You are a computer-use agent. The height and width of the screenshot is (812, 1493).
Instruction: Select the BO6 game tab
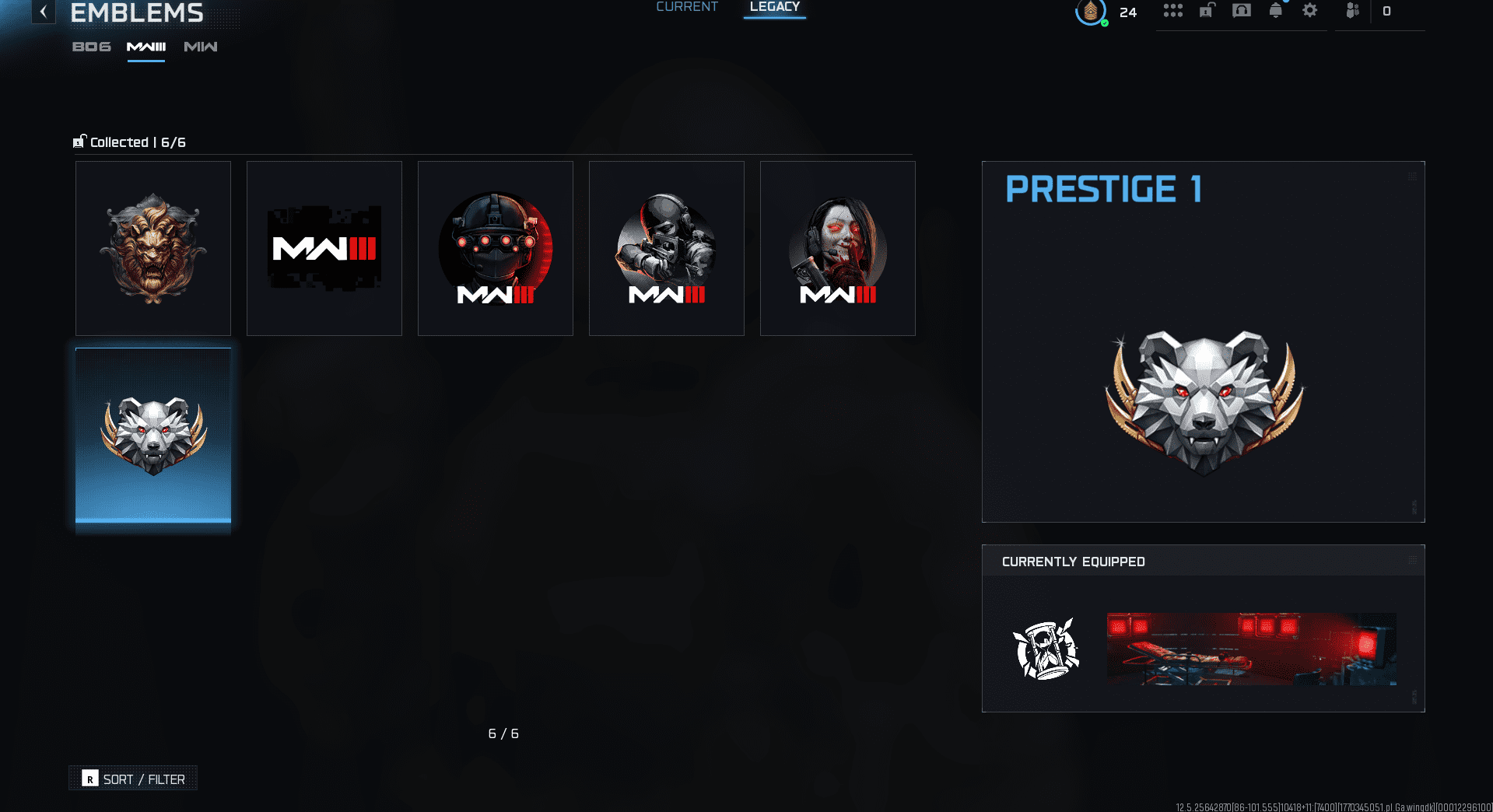91,47
